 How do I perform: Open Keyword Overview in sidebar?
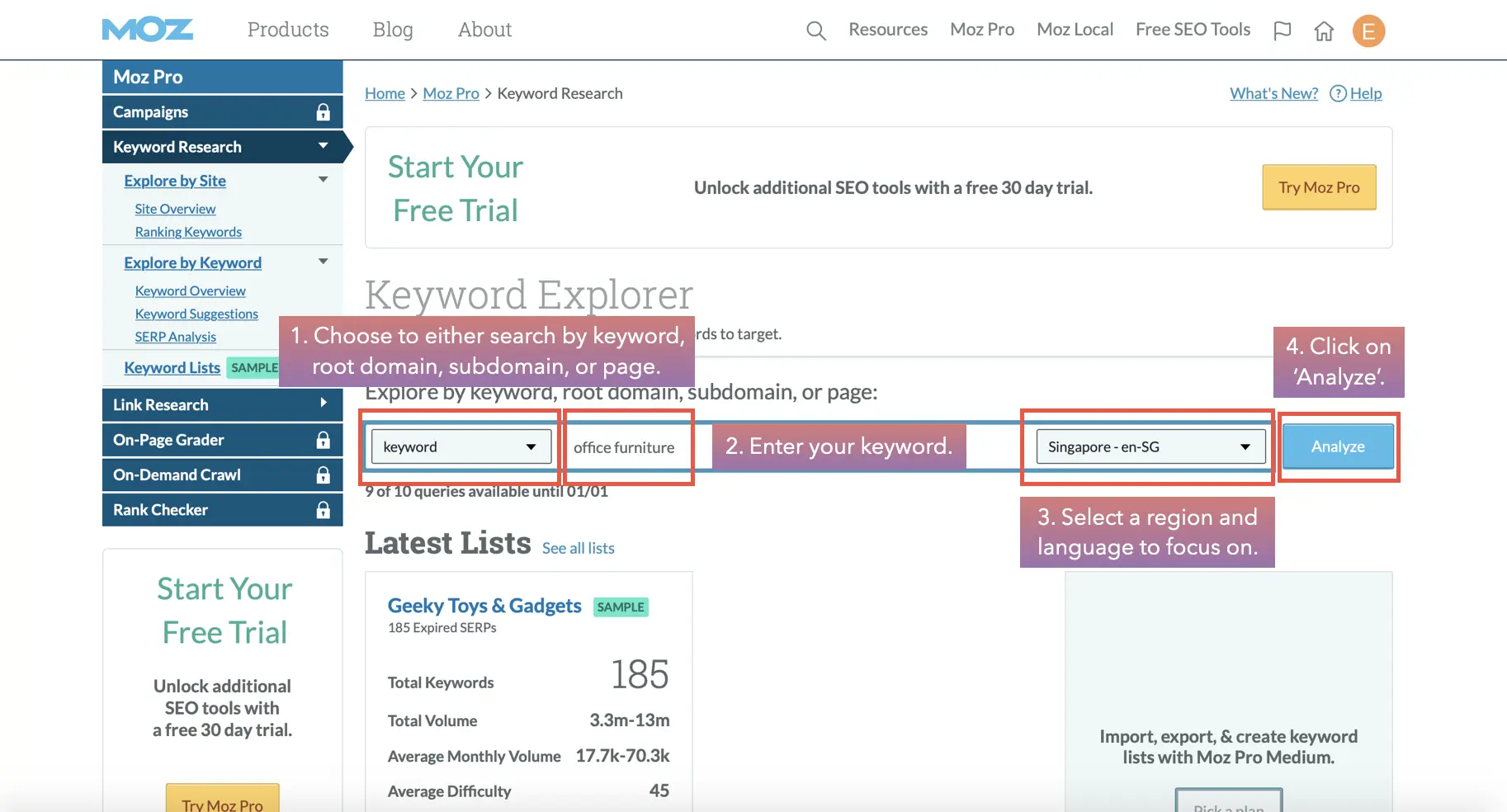(190, 290)
